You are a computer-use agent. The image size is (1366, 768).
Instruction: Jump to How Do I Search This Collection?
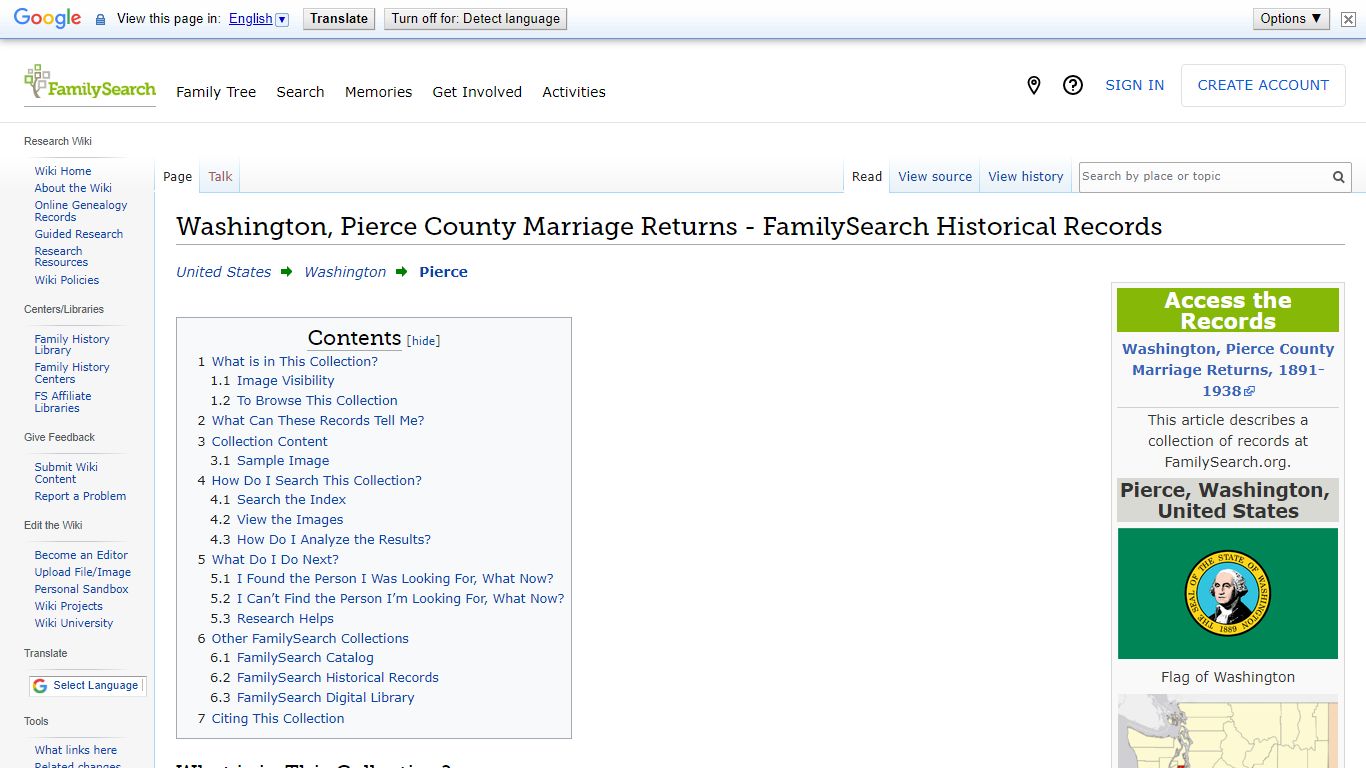(x=317, y=481)
